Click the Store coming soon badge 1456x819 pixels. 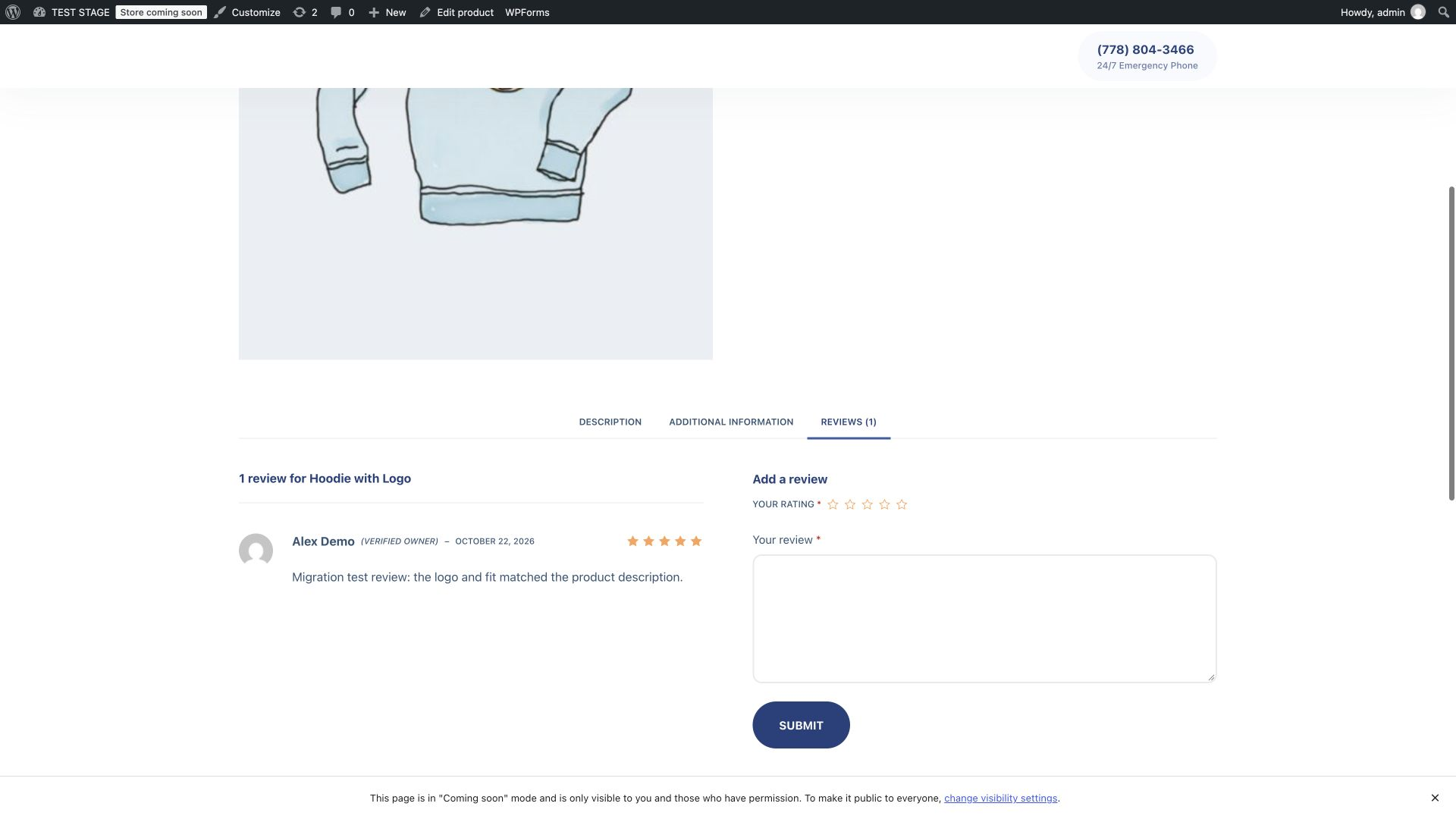161,12
